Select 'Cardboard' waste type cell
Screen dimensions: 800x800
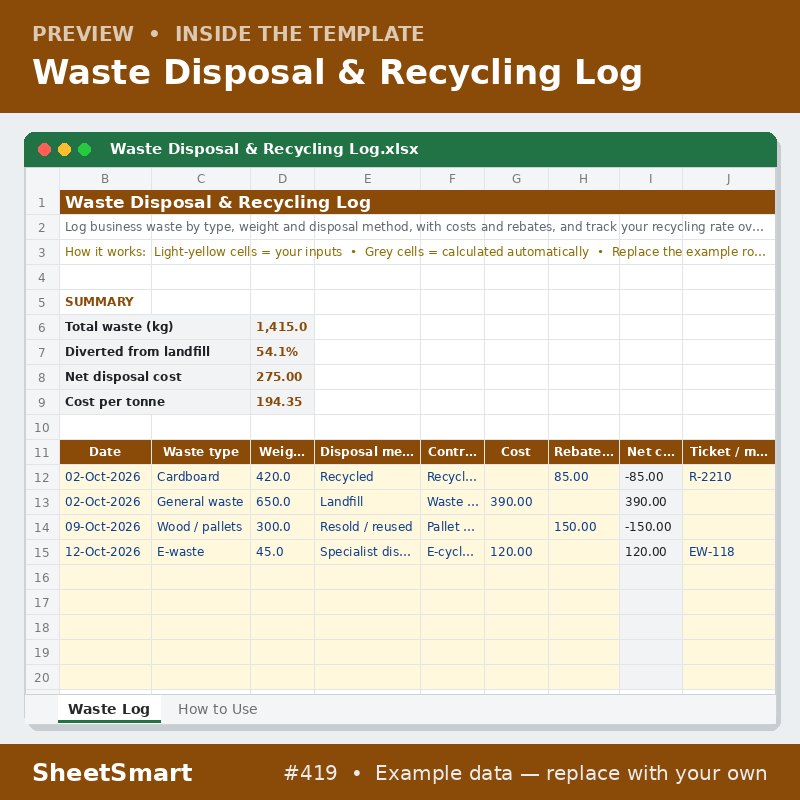[x=201, y=477]
